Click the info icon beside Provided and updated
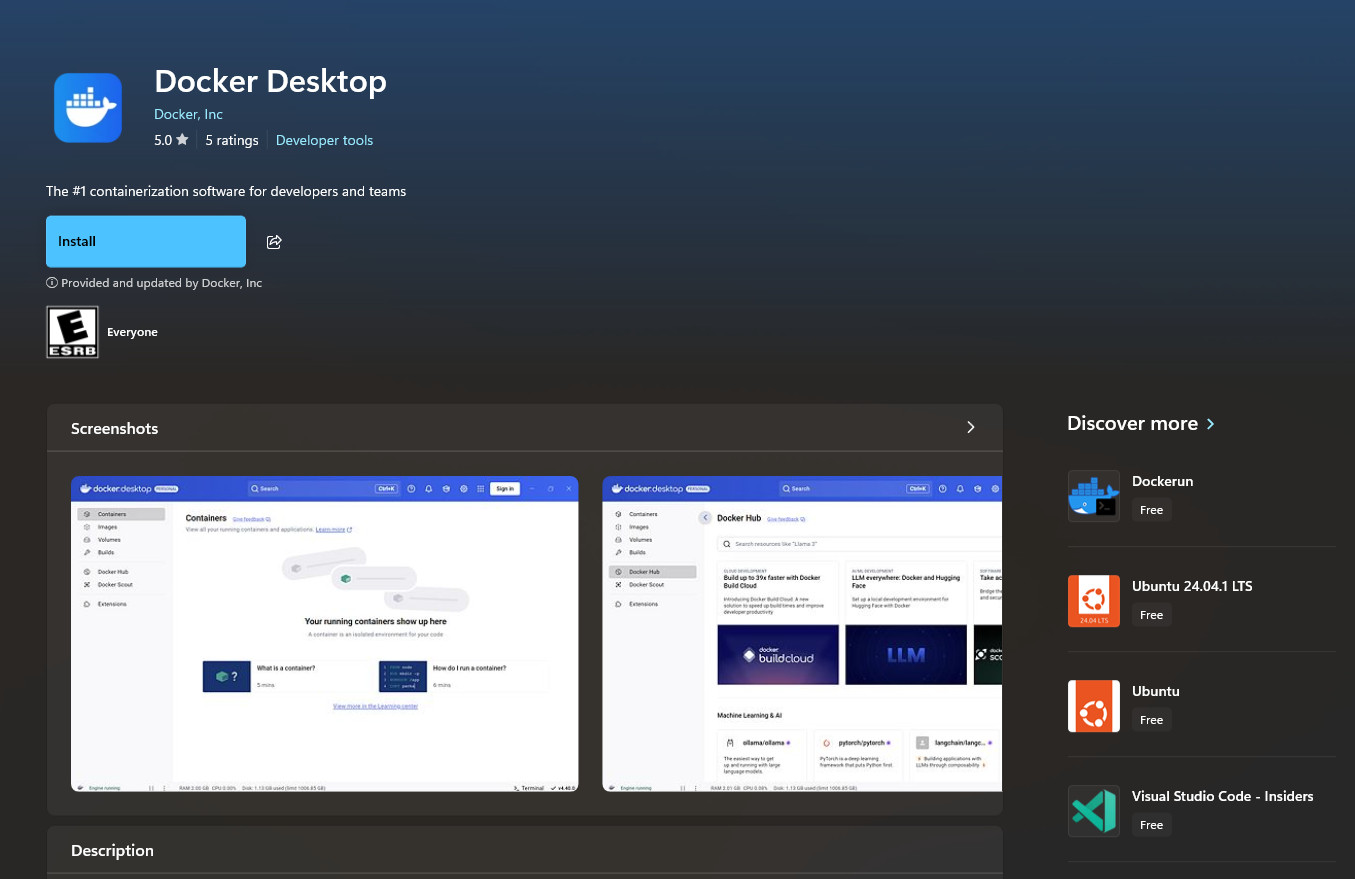Screen dimensions: 1355x879 click(x=52, y=283)
